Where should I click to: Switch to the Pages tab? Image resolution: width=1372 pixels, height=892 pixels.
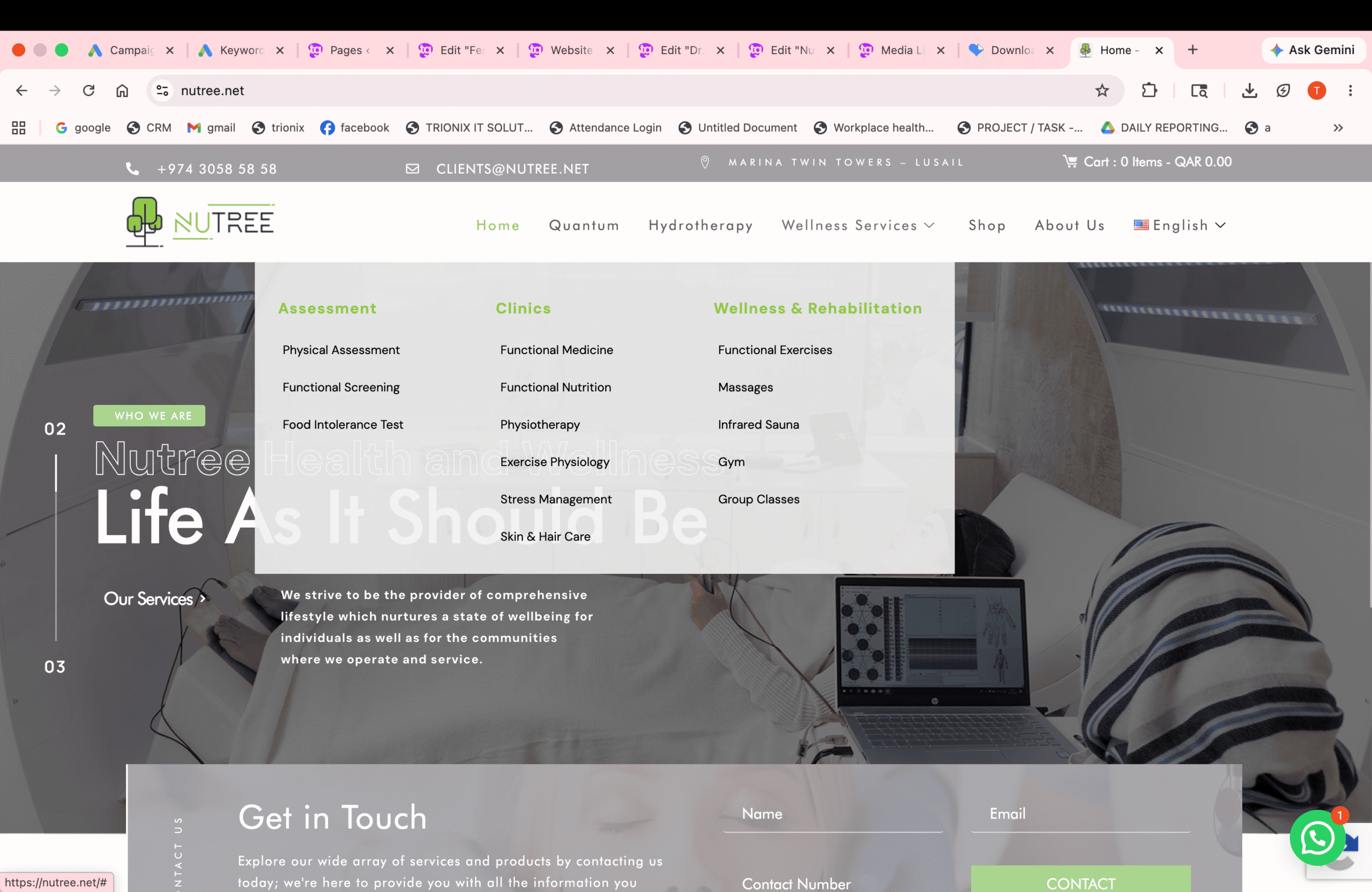point(351,51)
